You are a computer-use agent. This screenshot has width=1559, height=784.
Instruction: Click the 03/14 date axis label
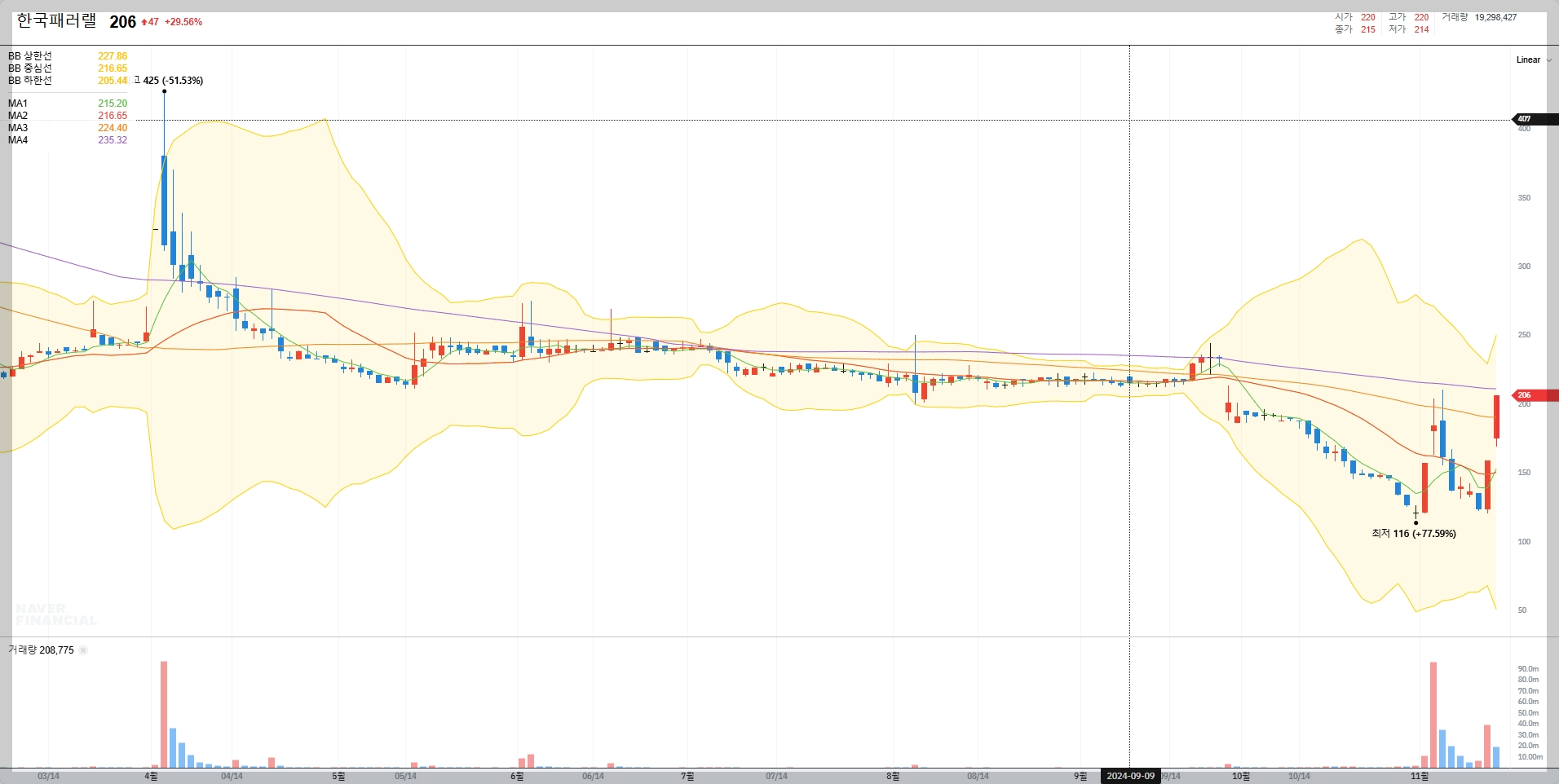[x=48, y=776]
